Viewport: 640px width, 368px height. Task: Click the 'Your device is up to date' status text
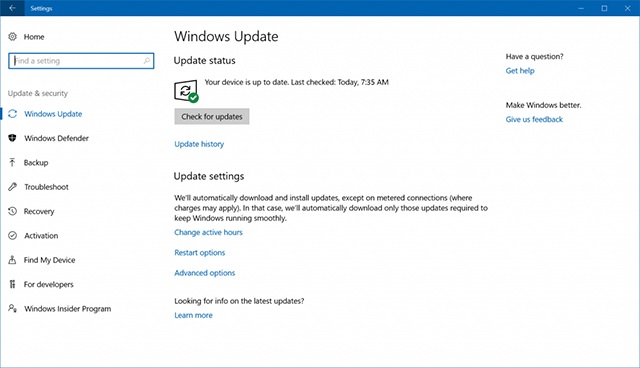click(x=297, y=82)
